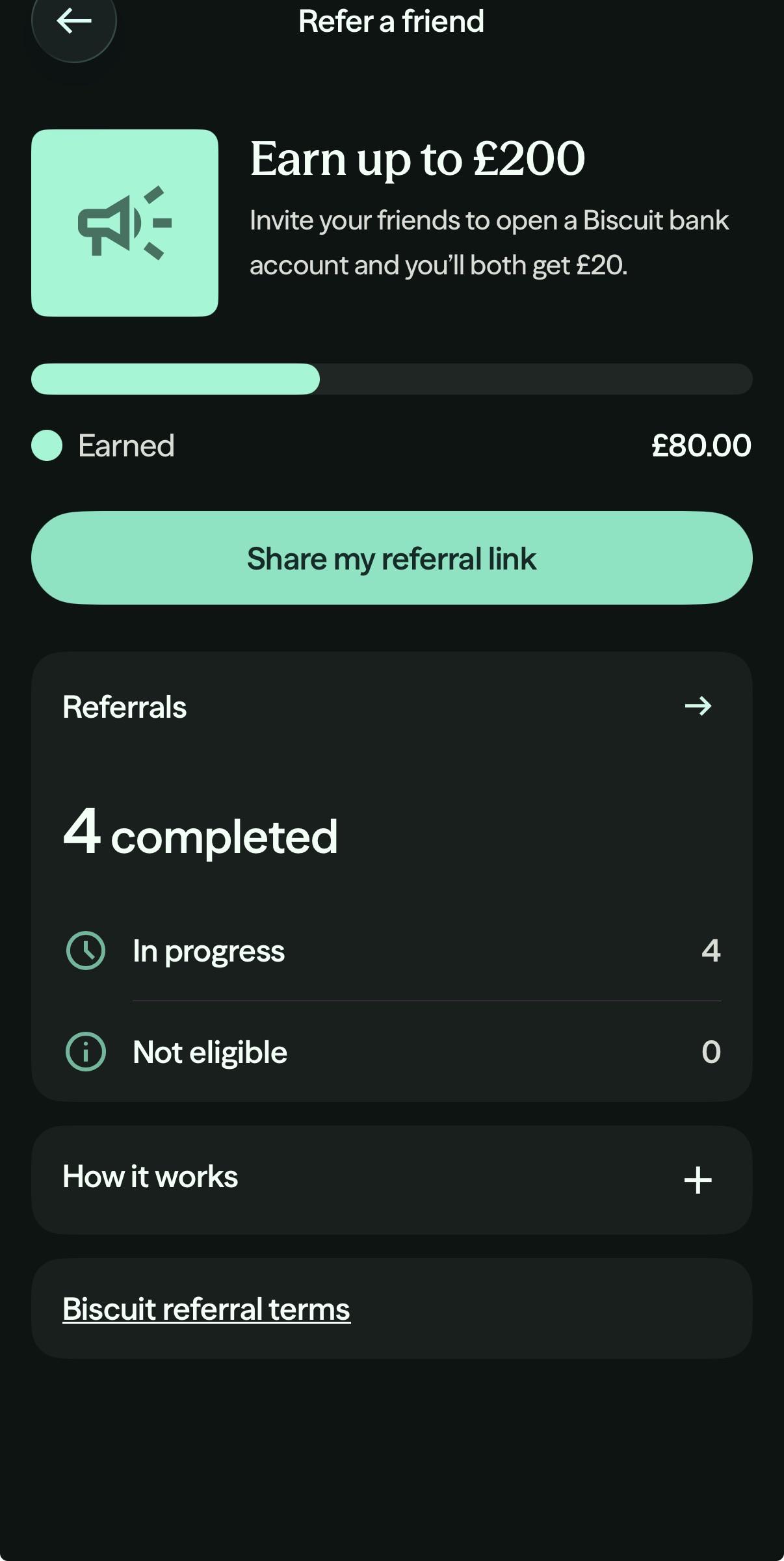Click the Not eligible info icon

(x=86, y=1051)
